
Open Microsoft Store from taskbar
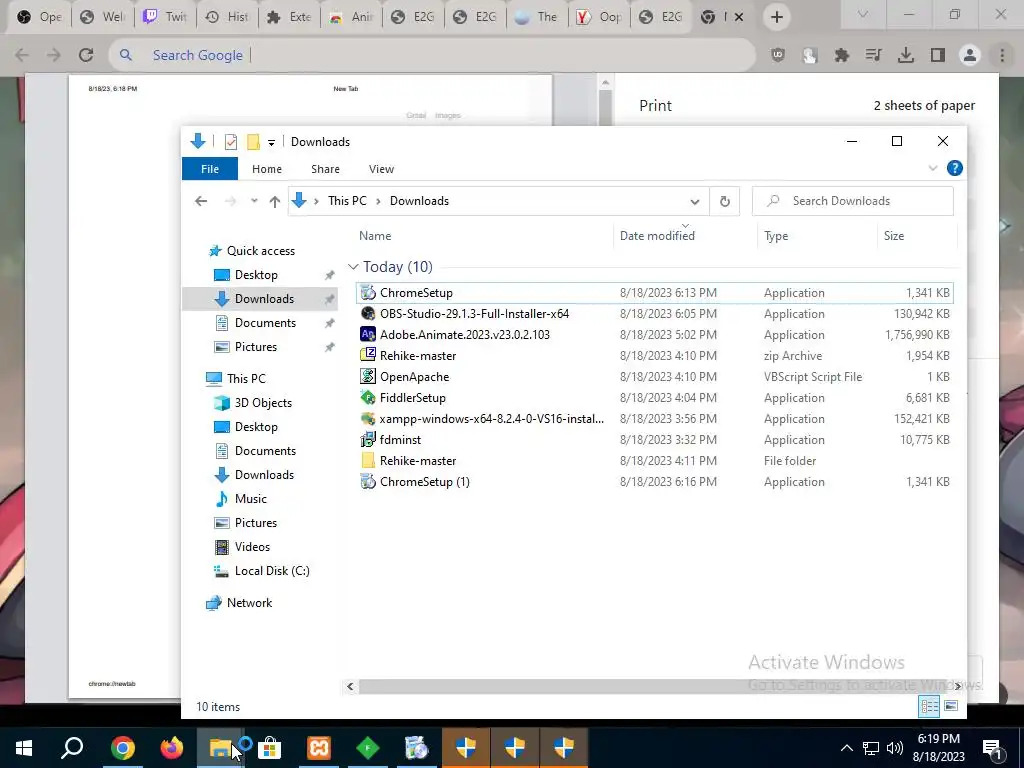click(269, 747)
